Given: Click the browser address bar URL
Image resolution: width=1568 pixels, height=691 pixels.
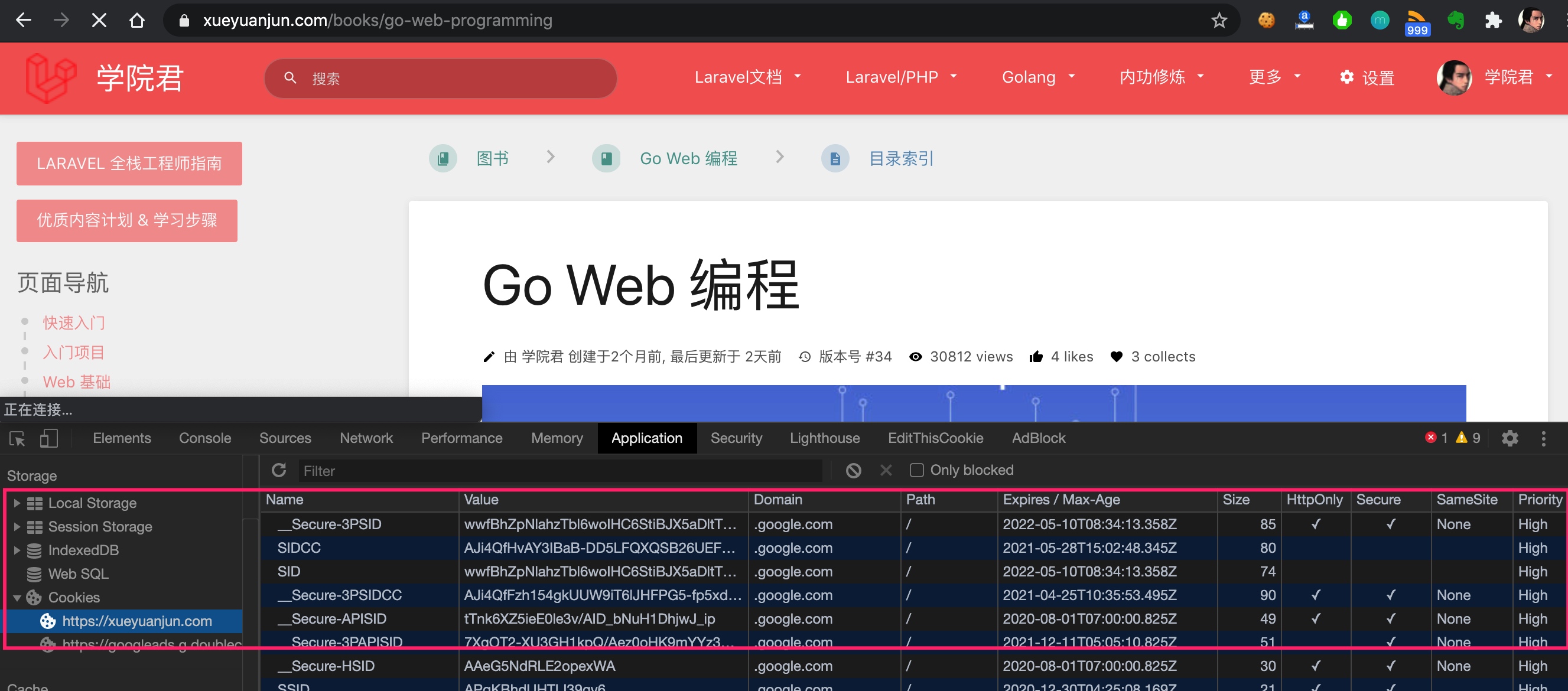Looking at the screenshot, I should (x=378, y=20).
